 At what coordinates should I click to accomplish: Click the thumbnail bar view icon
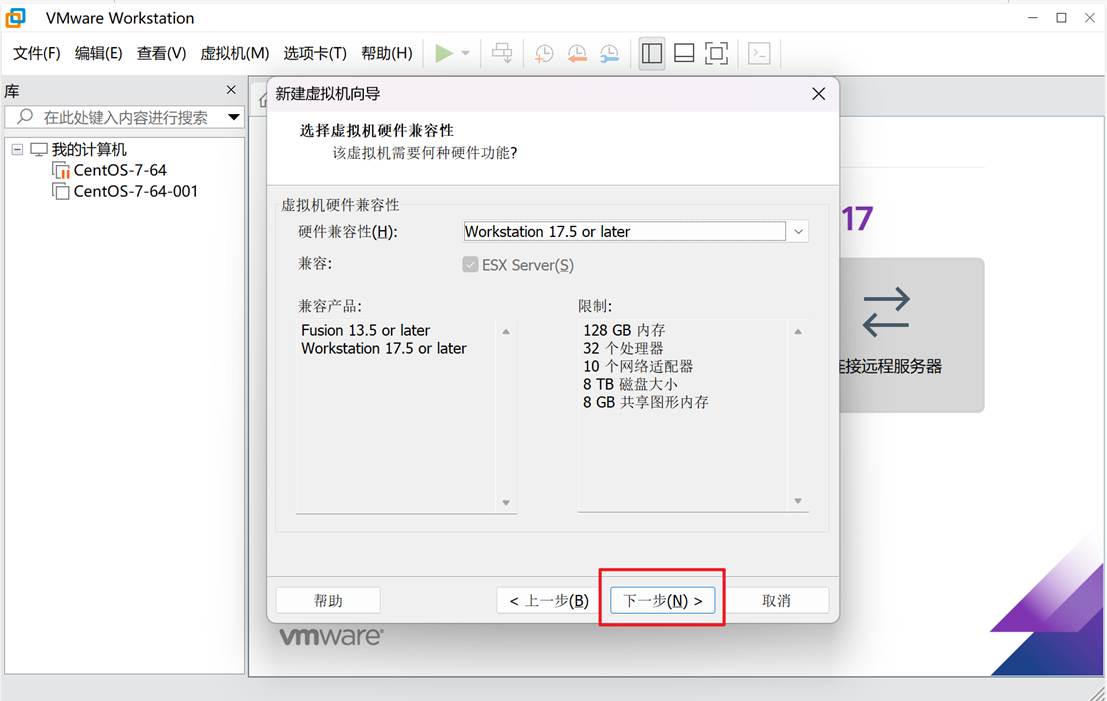(x=684, y=54)
